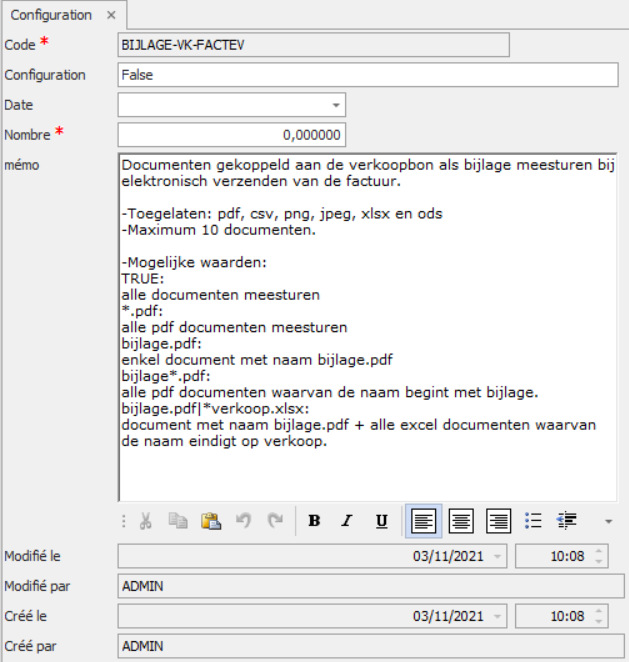Viewport: 629px width, 662px height.
Task: Click memo line 'alle documenten meesturen'
Action: (x=221, y=295)
